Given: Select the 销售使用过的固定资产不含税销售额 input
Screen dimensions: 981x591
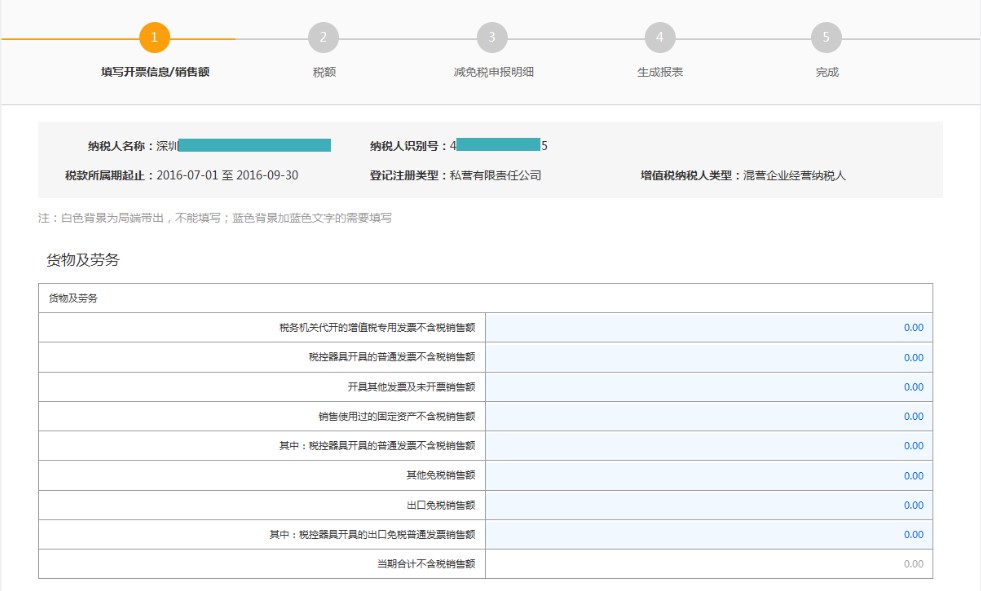Looking at the screenshot, I should pos(709,416).
